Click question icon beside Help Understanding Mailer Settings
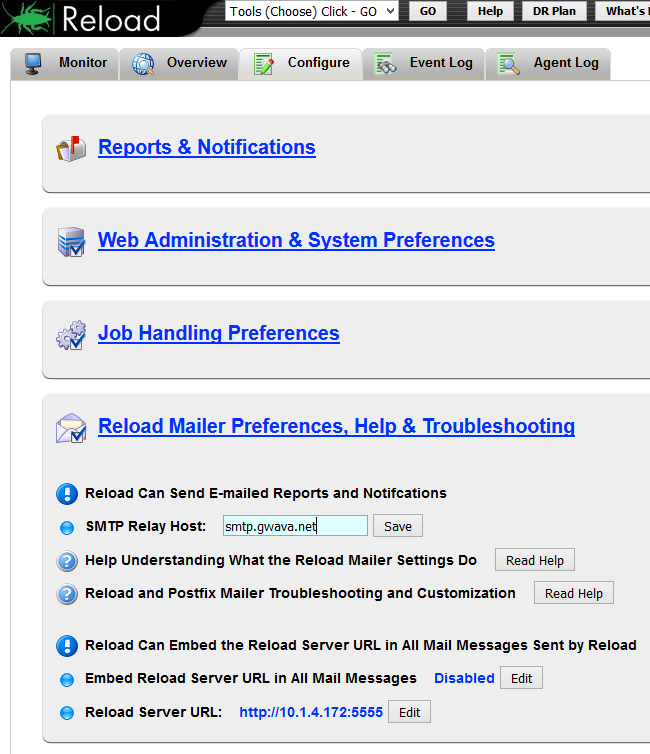Viewport: 650px width, 754px height. click(x=67, y=561)
